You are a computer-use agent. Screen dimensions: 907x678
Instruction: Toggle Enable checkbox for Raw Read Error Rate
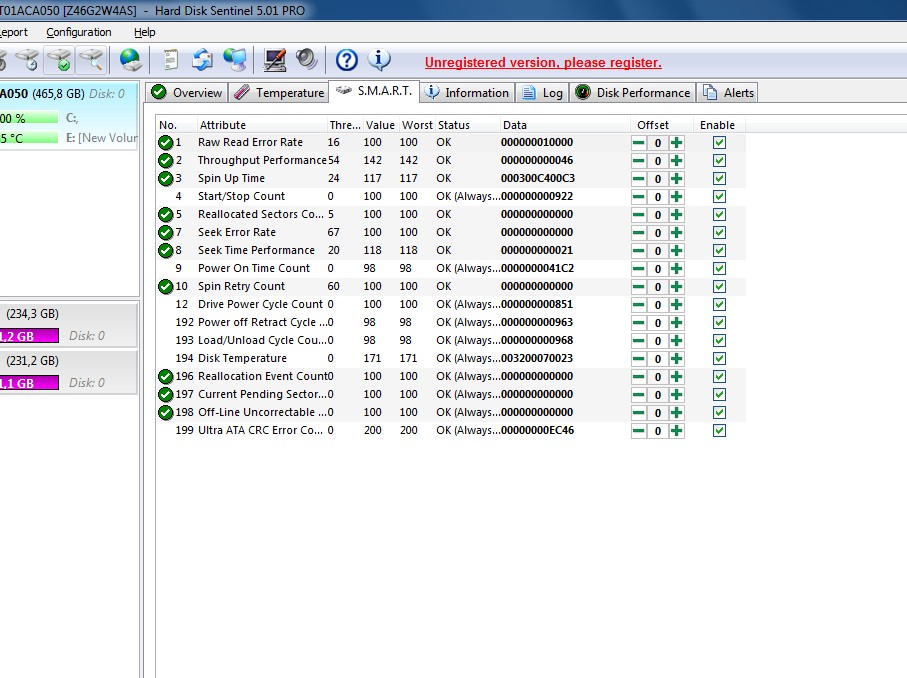[x=719, y=143]
